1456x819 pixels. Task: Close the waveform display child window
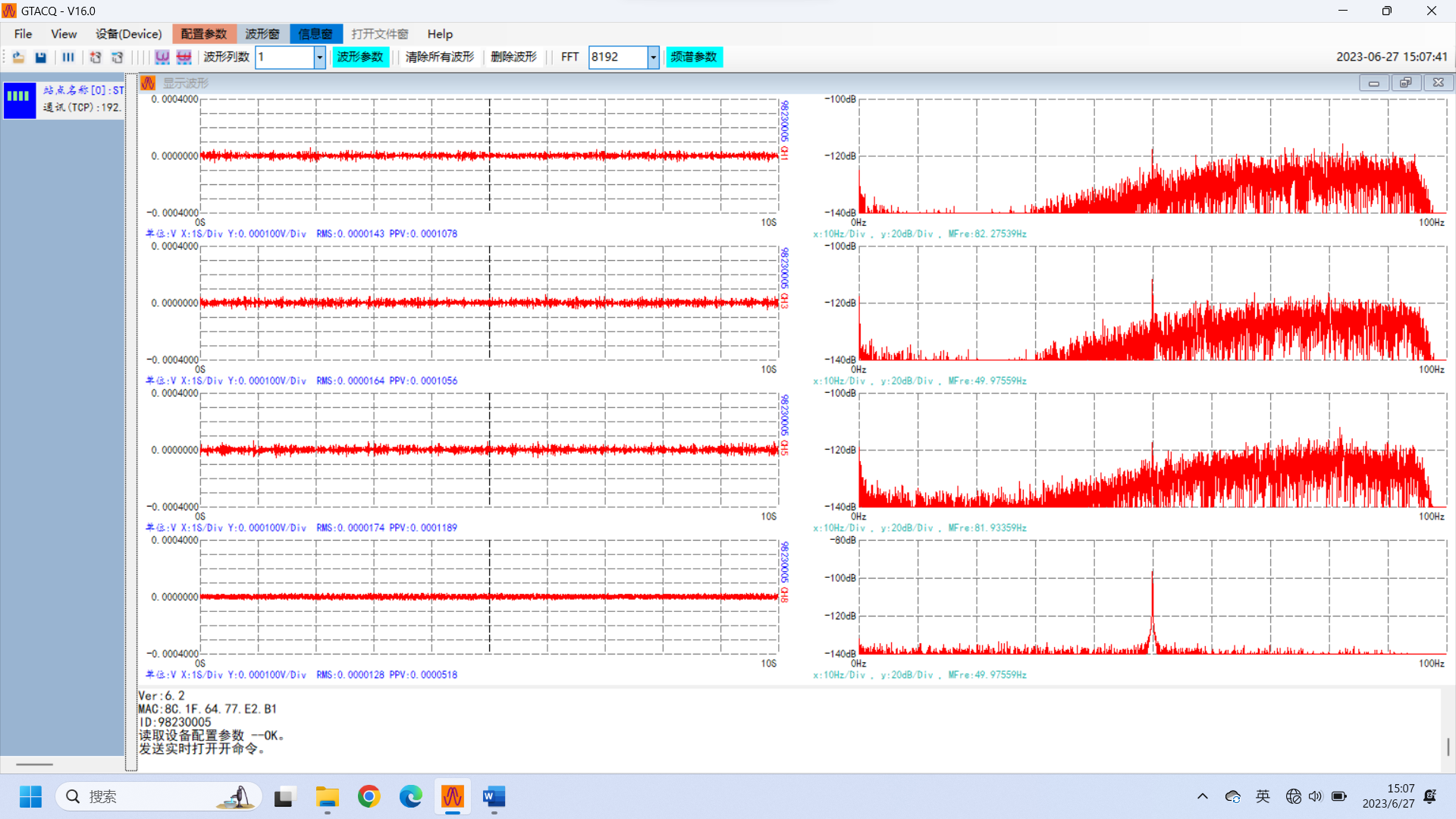1439,83
